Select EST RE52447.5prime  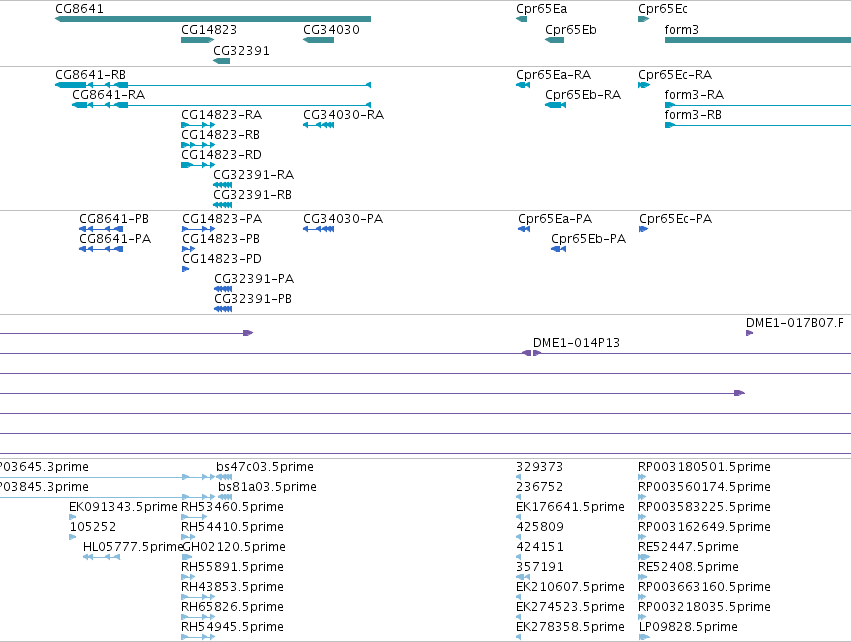pos(644,557)
